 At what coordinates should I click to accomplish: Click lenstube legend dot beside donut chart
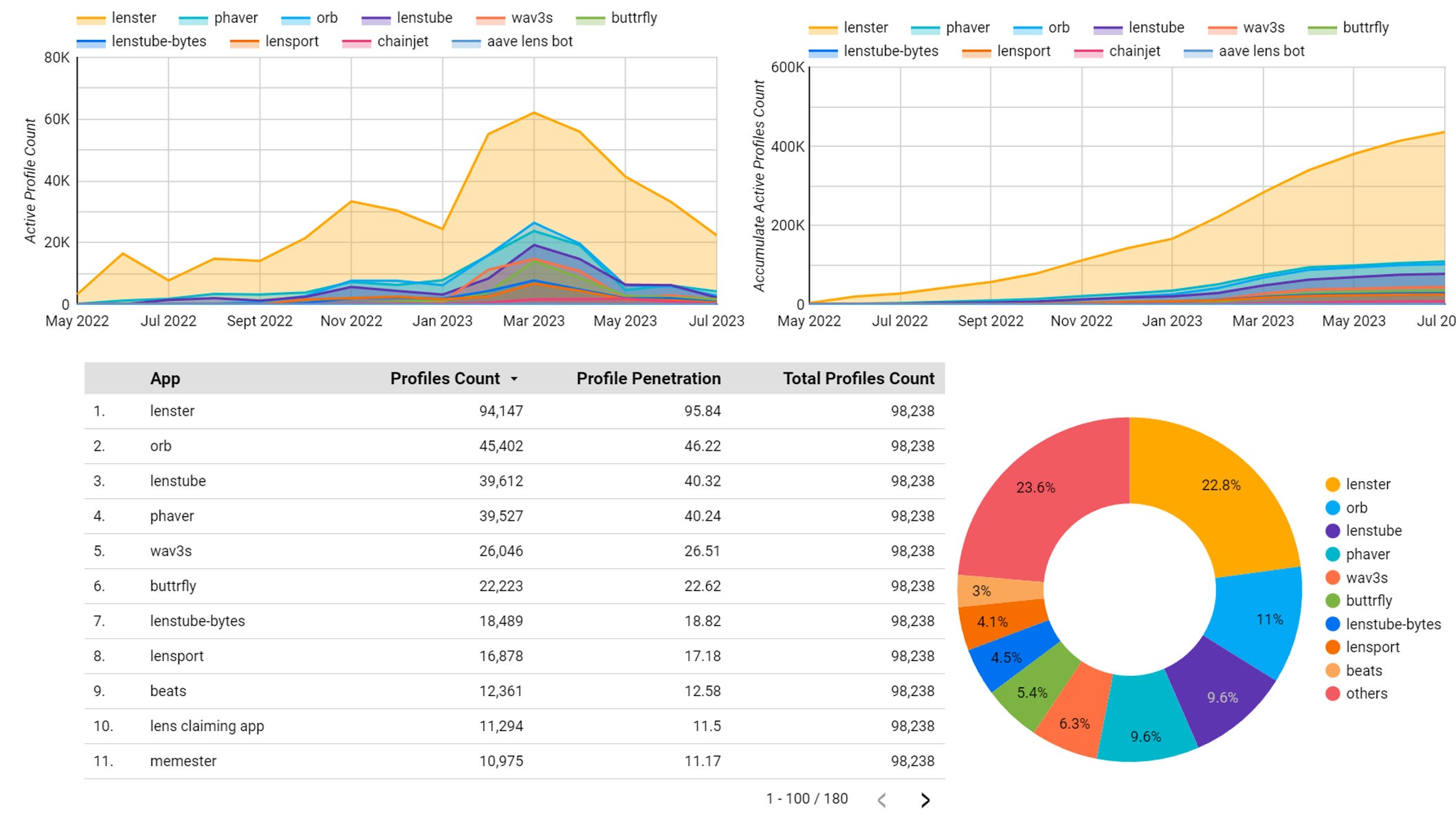pyautogui.click(x=1332, y=531)
